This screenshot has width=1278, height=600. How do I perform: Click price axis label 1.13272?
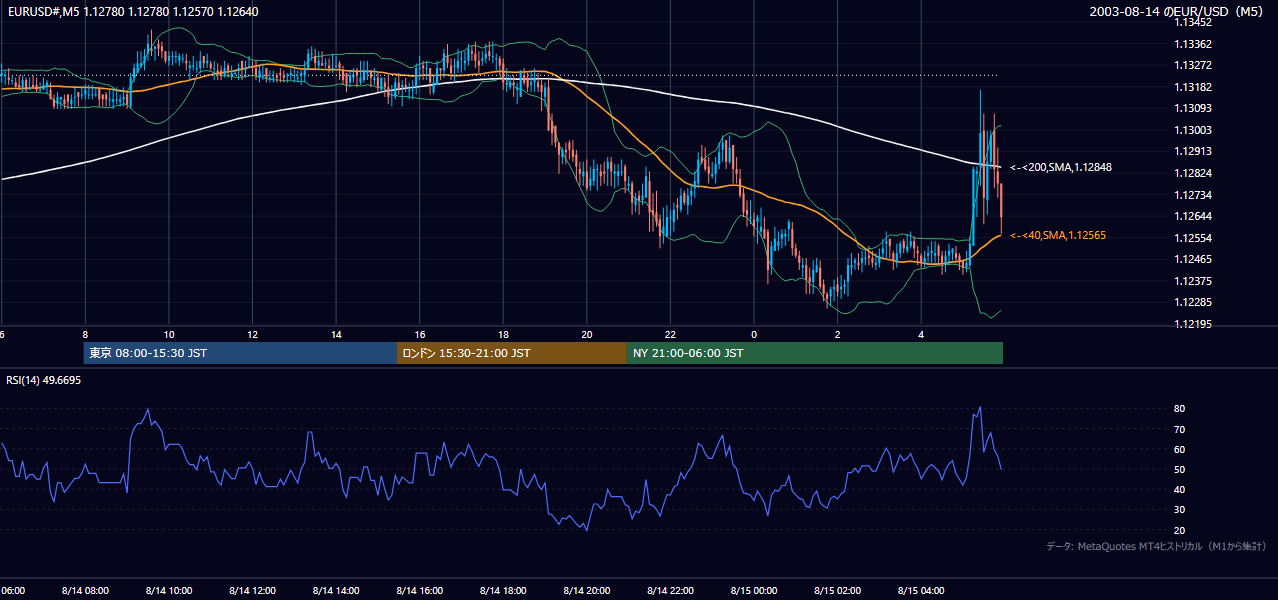click(1193, 65)
